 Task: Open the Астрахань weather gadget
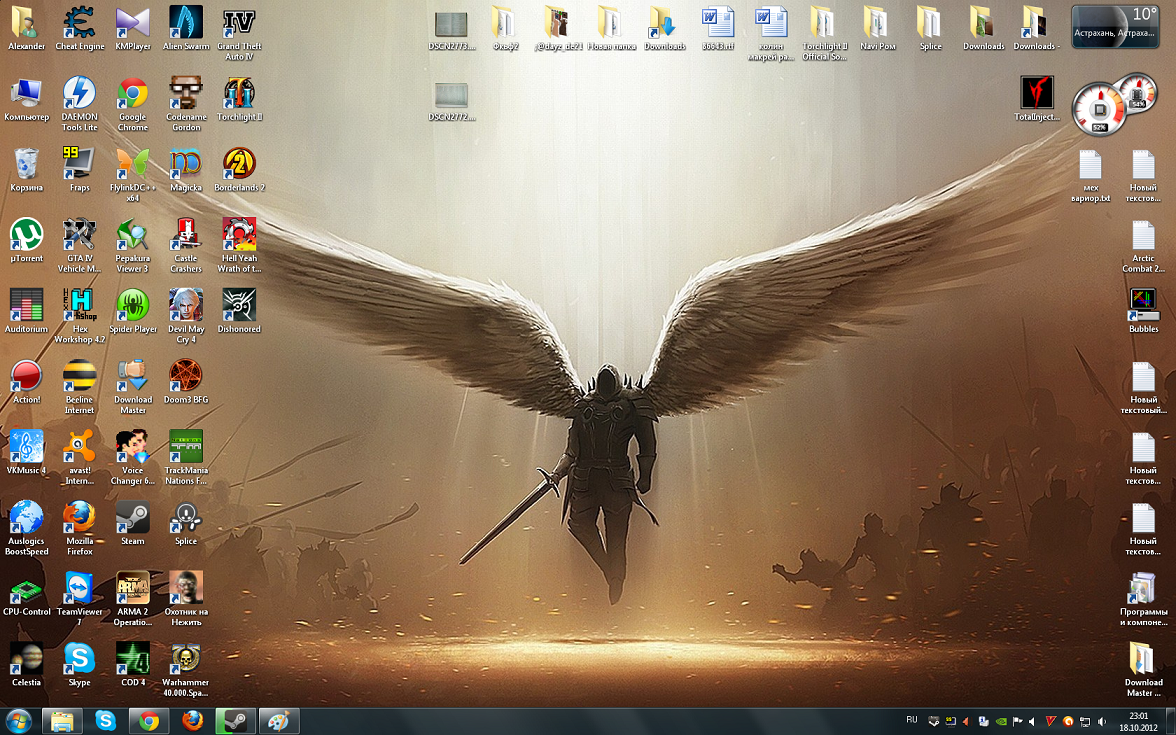(x=1114, y=26)
